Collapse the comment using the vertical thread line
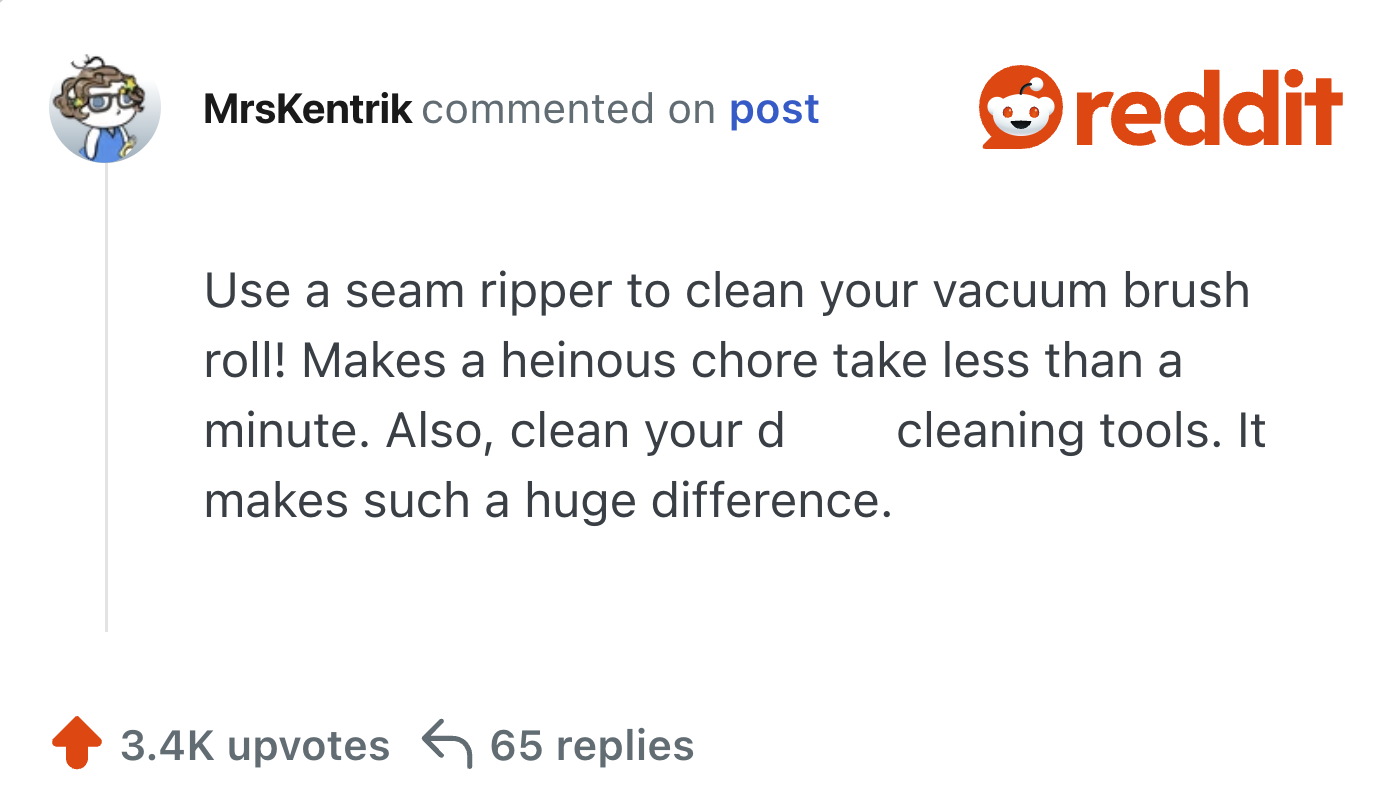This screenshot has width=1389, height=785. click(x=106, y=400)
